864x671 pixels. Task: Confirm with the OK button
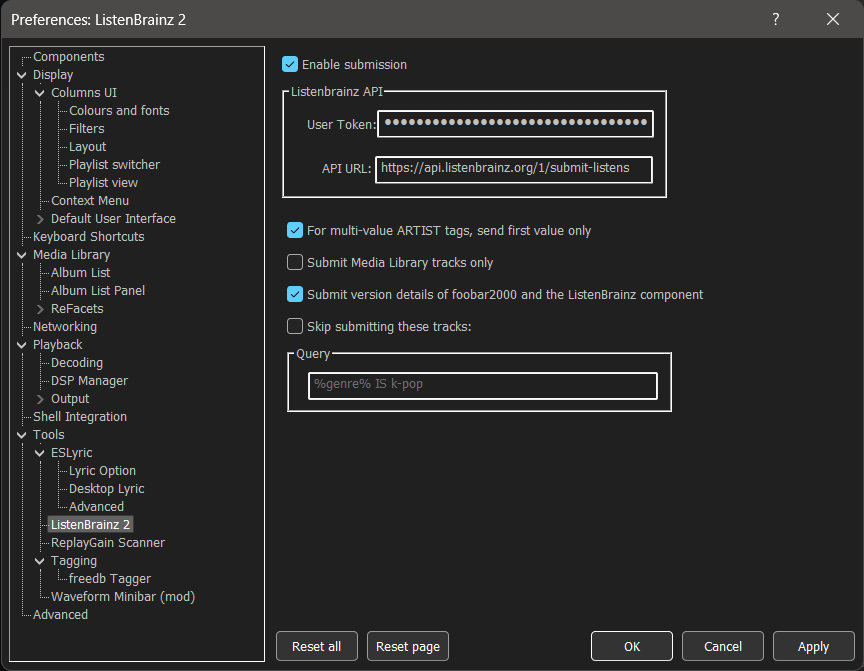coord(632,646)
